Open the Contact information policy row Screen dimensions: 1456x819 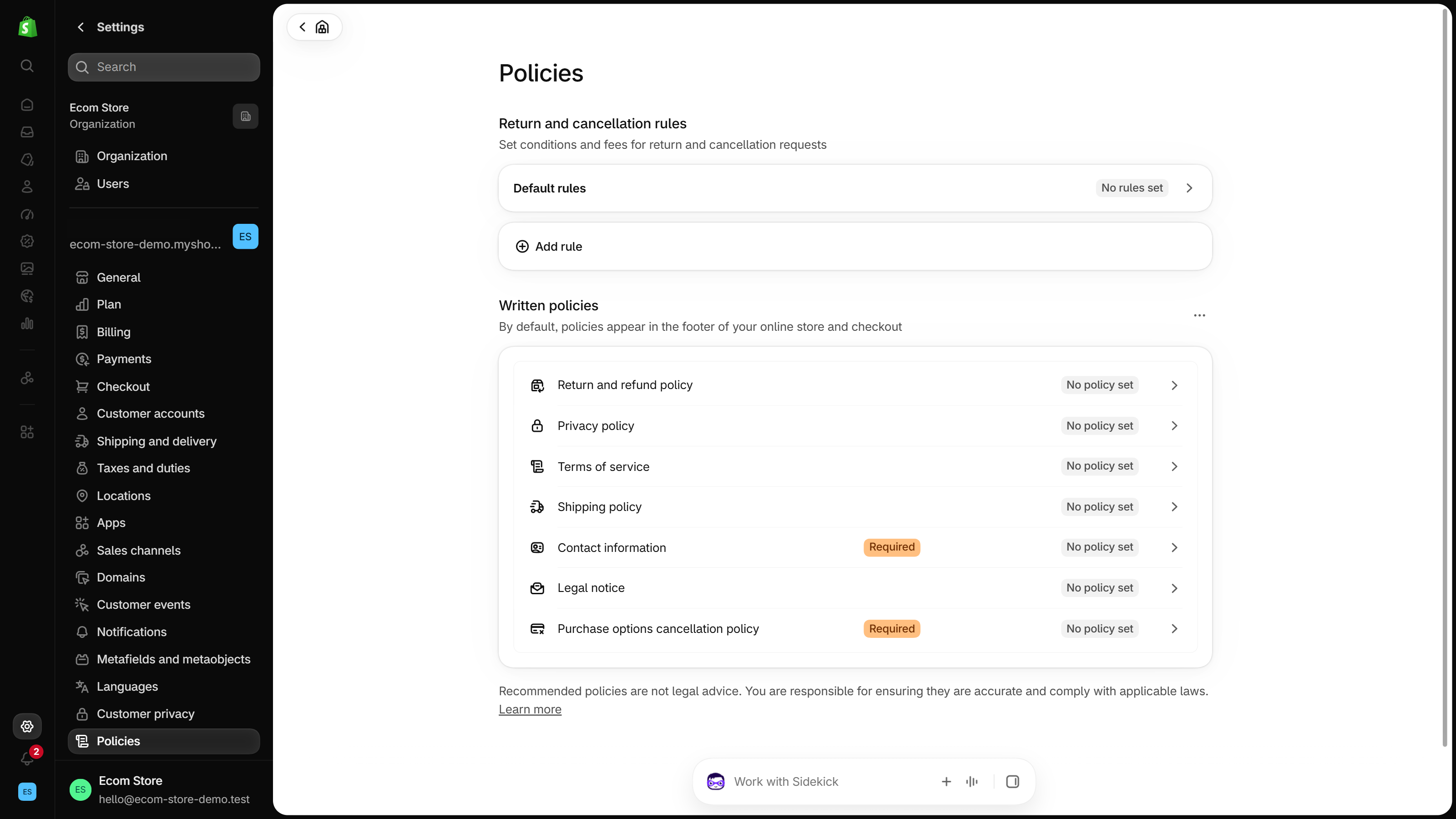855,548
